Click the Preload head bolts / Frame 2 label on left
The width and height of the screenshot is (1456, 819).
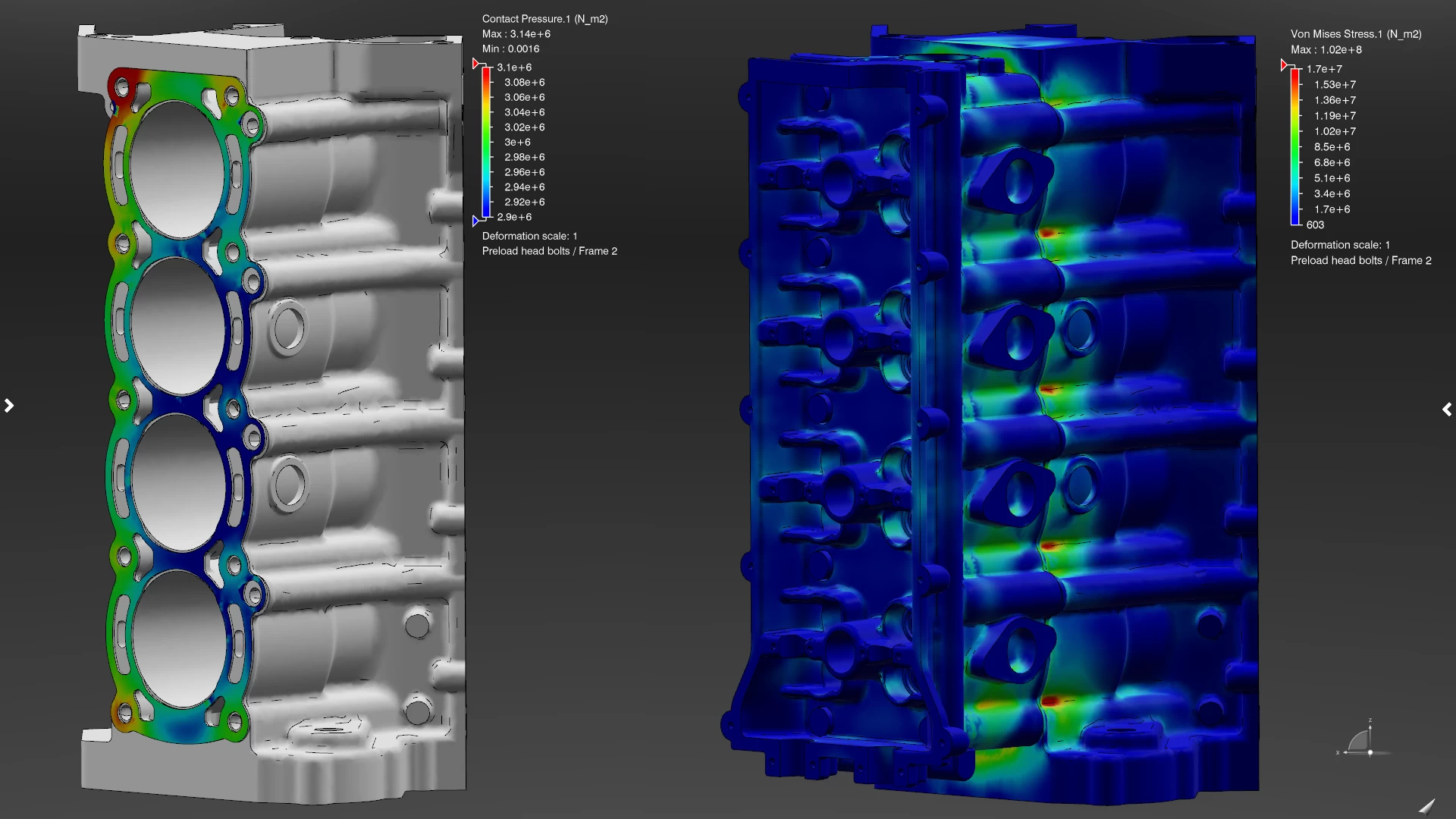click(x=549, y=250)
